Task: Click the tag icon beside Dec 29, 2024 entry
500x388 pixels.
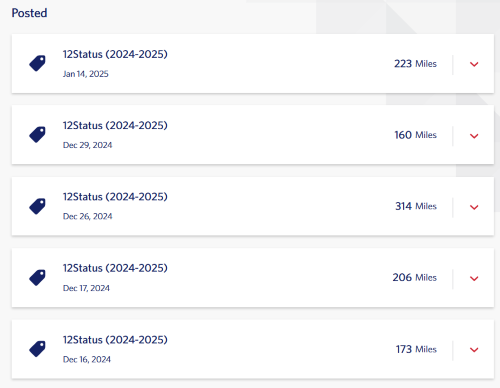Action: click(37, 135)
